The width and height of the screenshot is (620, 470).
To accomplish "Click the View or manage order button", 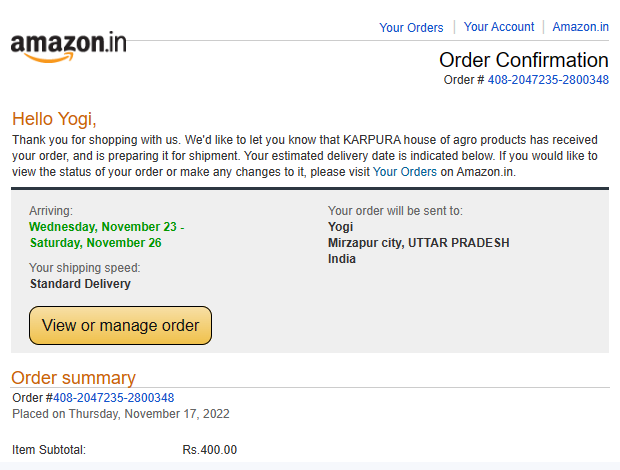I will 120,325.
